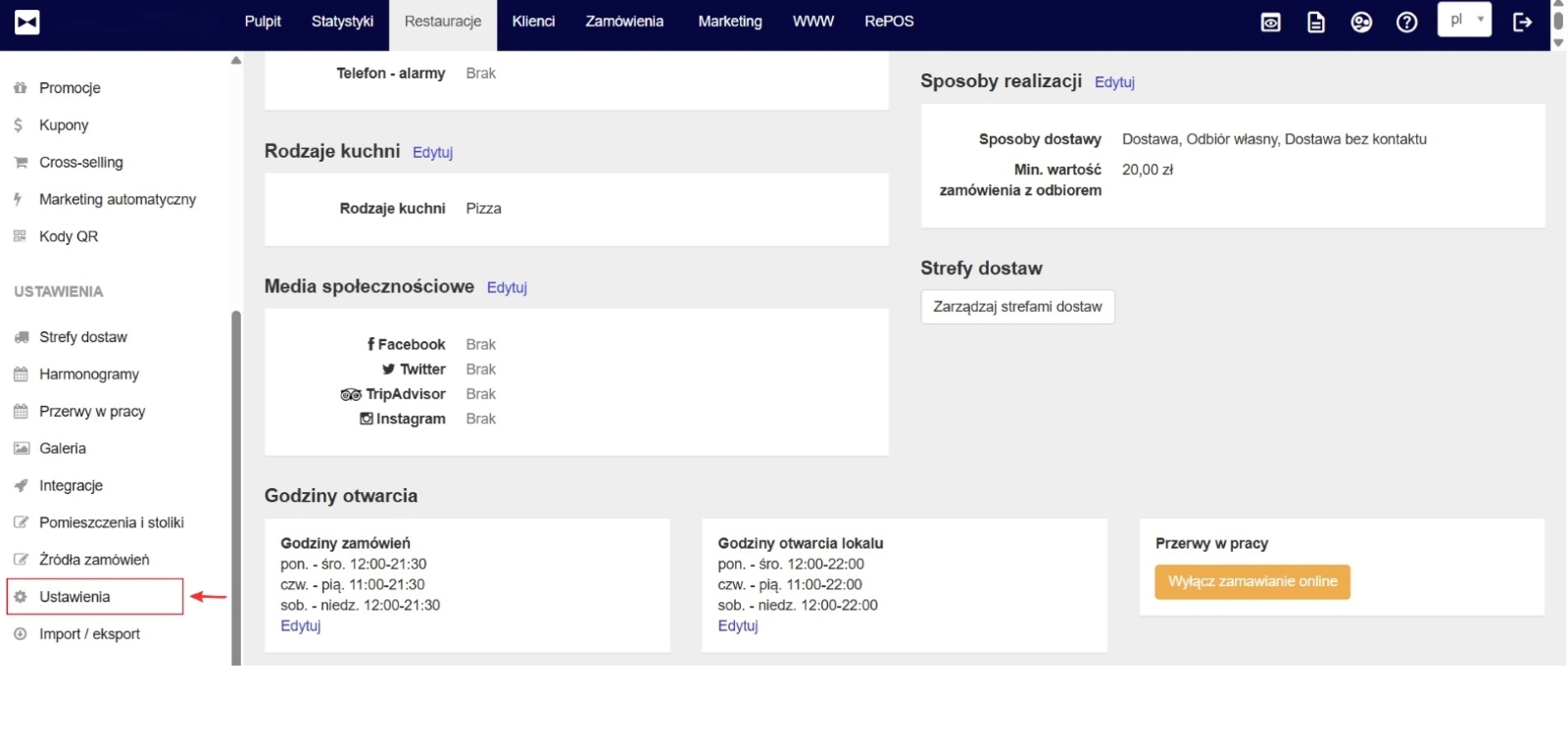Open Kody QR in the sidebar
The image size is (1568, 744).
68,236
